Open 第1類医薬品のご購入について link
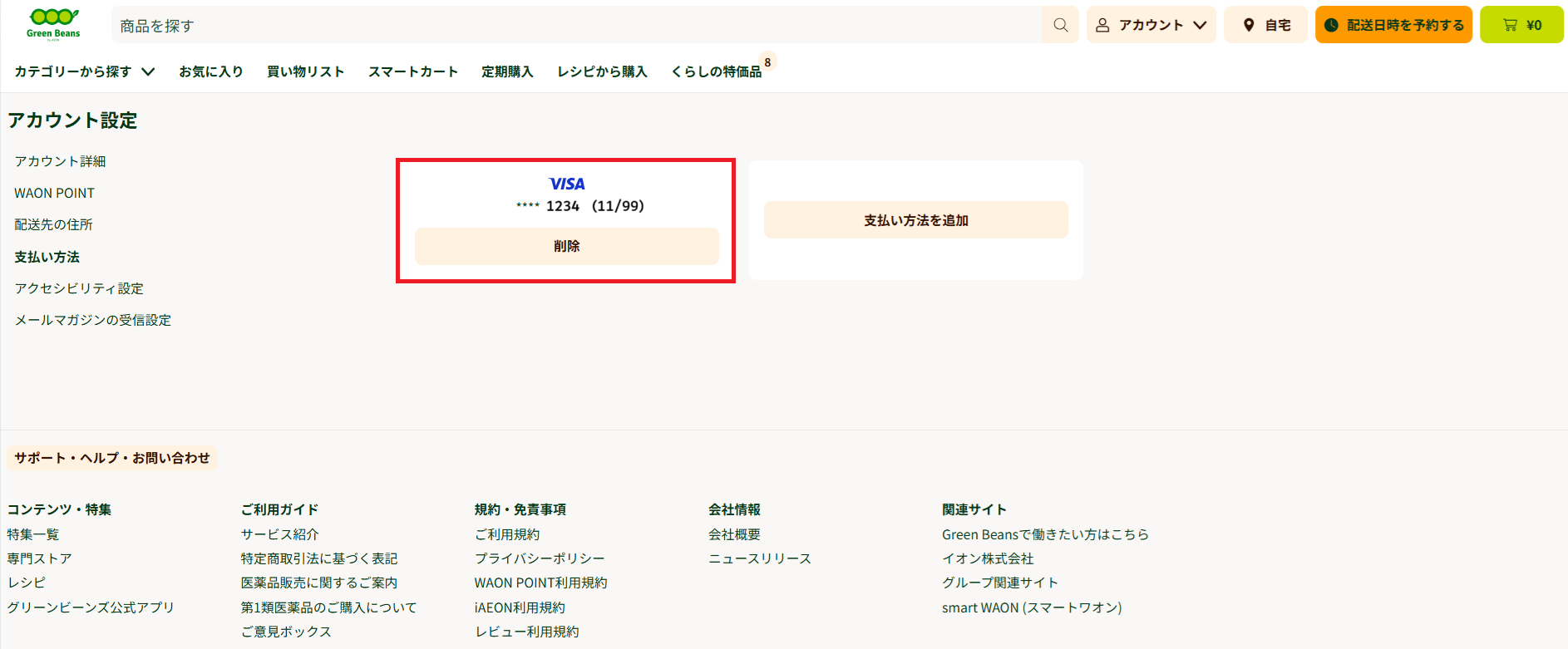This screenshot has height=649, width=1568. click(x=328, y=607)
